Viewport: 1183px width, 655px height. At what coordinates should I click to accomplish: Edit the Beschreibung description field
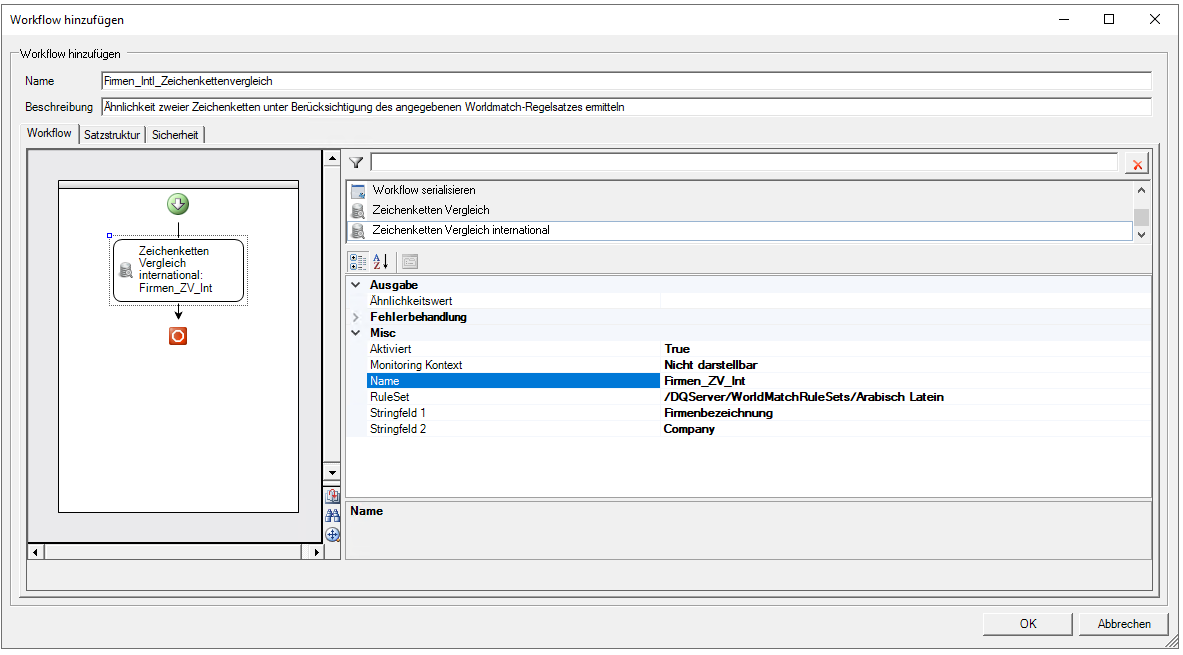(x=626, y=107)
